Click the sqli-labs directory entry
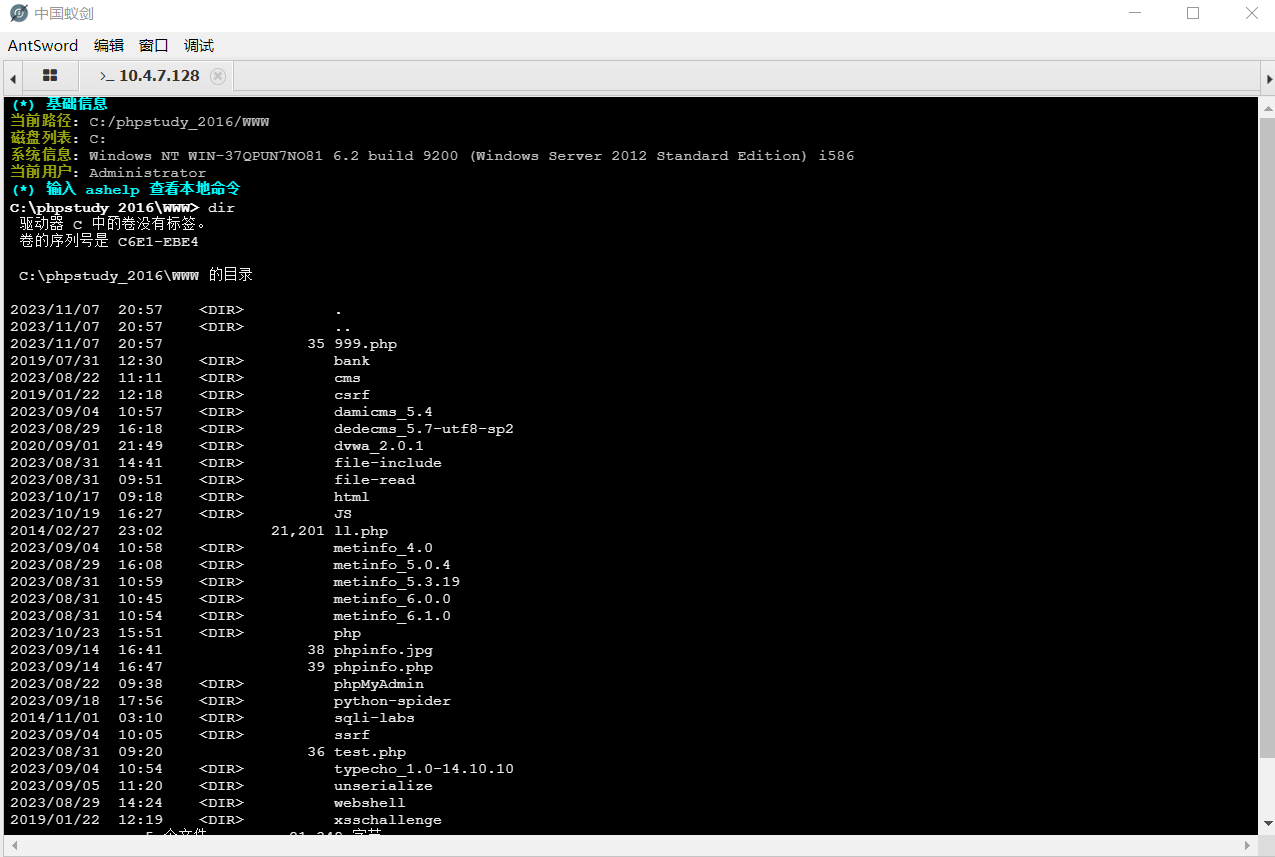This screenshot has width=1275, height=857. [375, 718]
